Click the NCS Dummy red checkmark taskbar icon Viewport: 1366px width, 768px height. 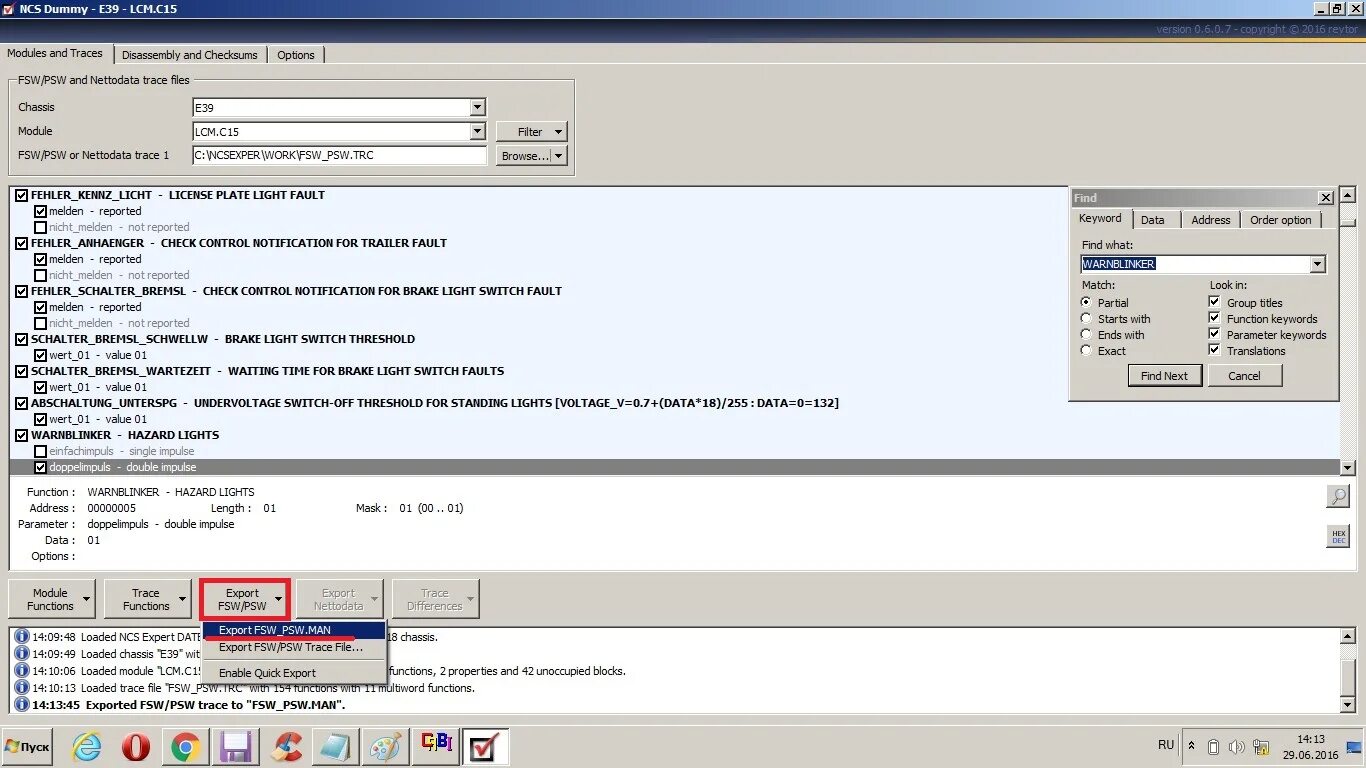[x=485, y=747]
